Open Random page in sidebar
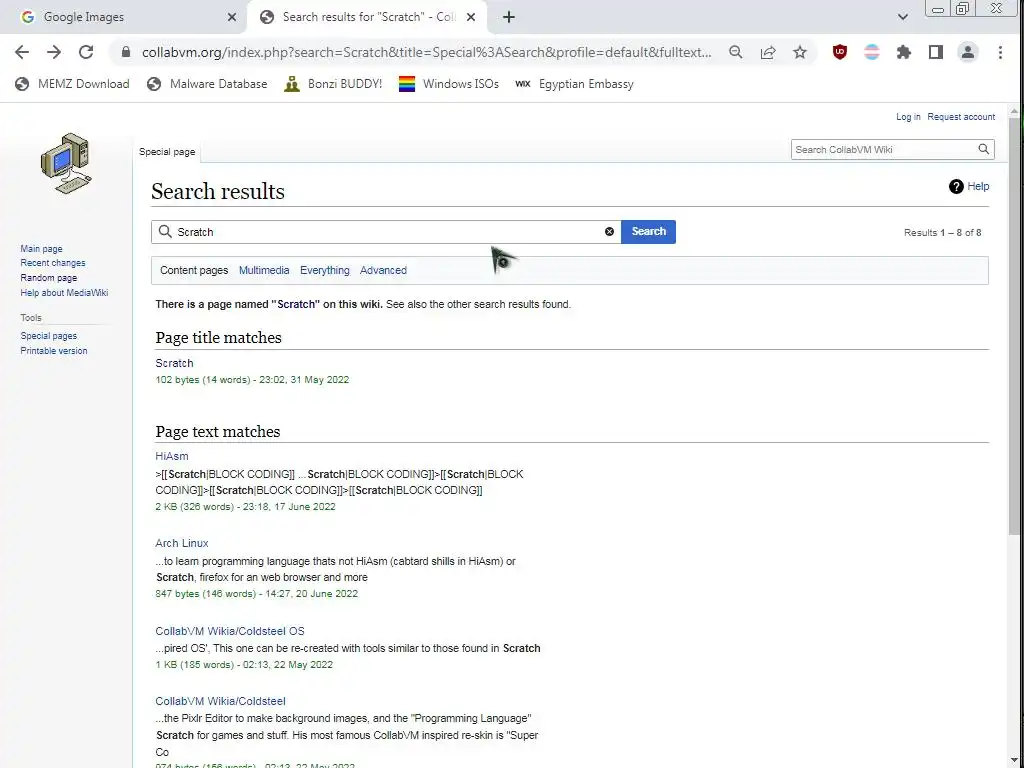This screenshot has height=768, width=1024. 48,278
